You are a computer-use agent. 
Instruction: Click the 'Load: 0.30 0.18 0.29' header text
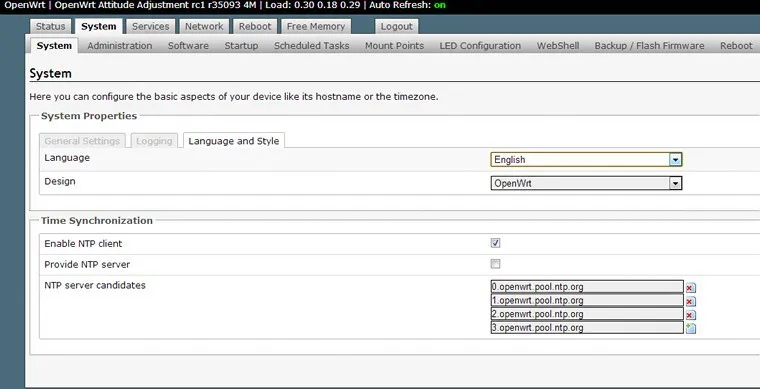tap(314, 5)
